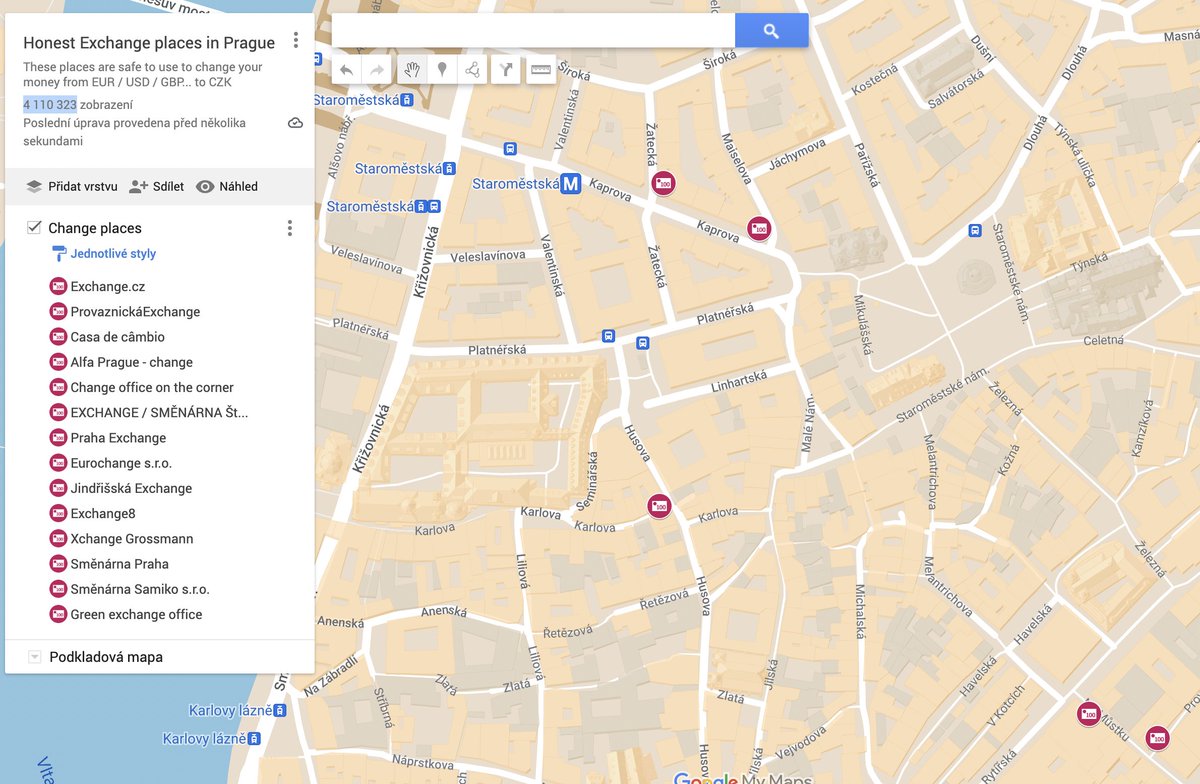Click the Staroměstská metro M icon
1200x784 pixels.
571,184
